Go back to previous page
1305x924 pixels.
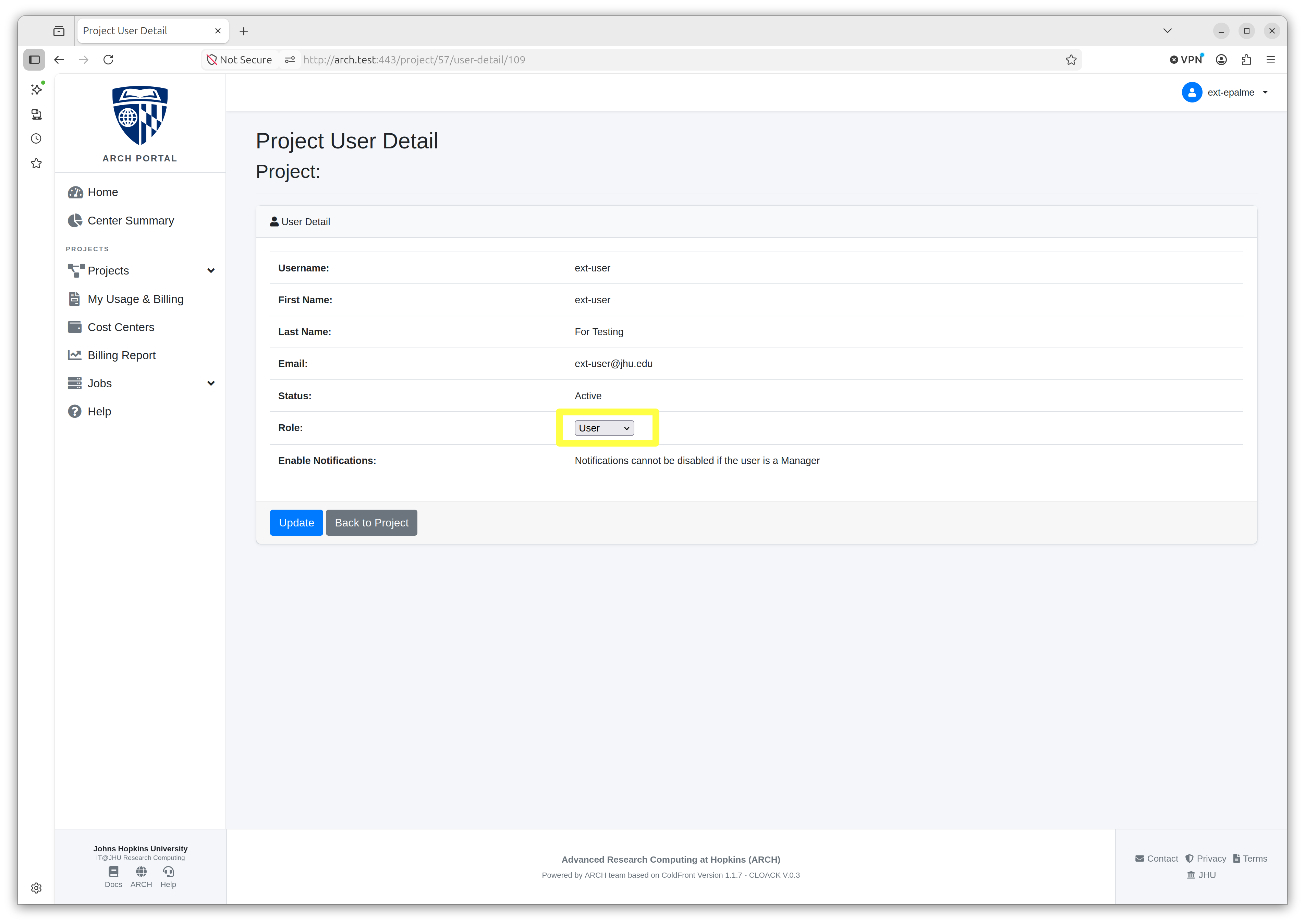(x=59, y=60)
